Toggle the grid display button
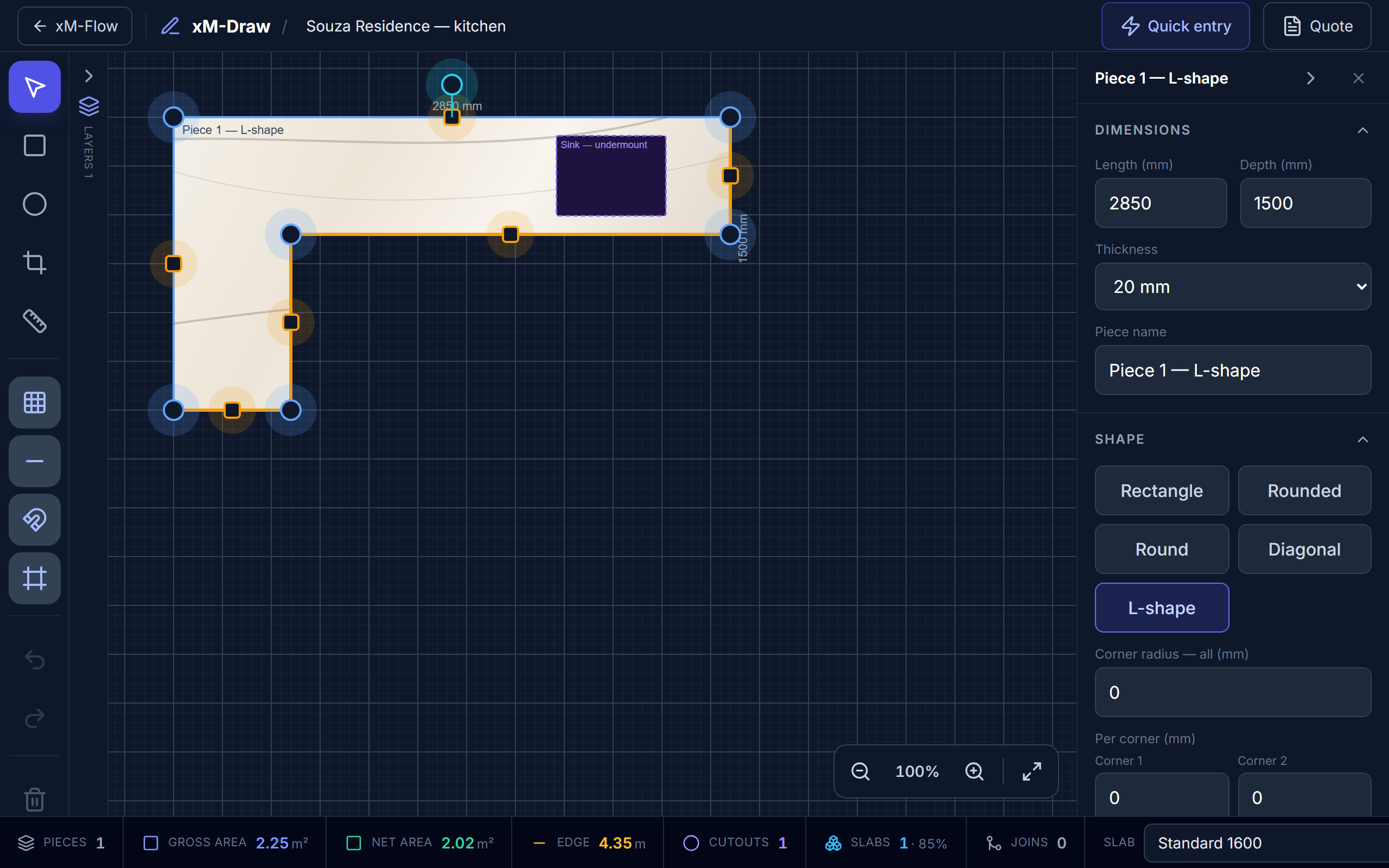Screen dimensions: 1389x868 click(34, 403)
